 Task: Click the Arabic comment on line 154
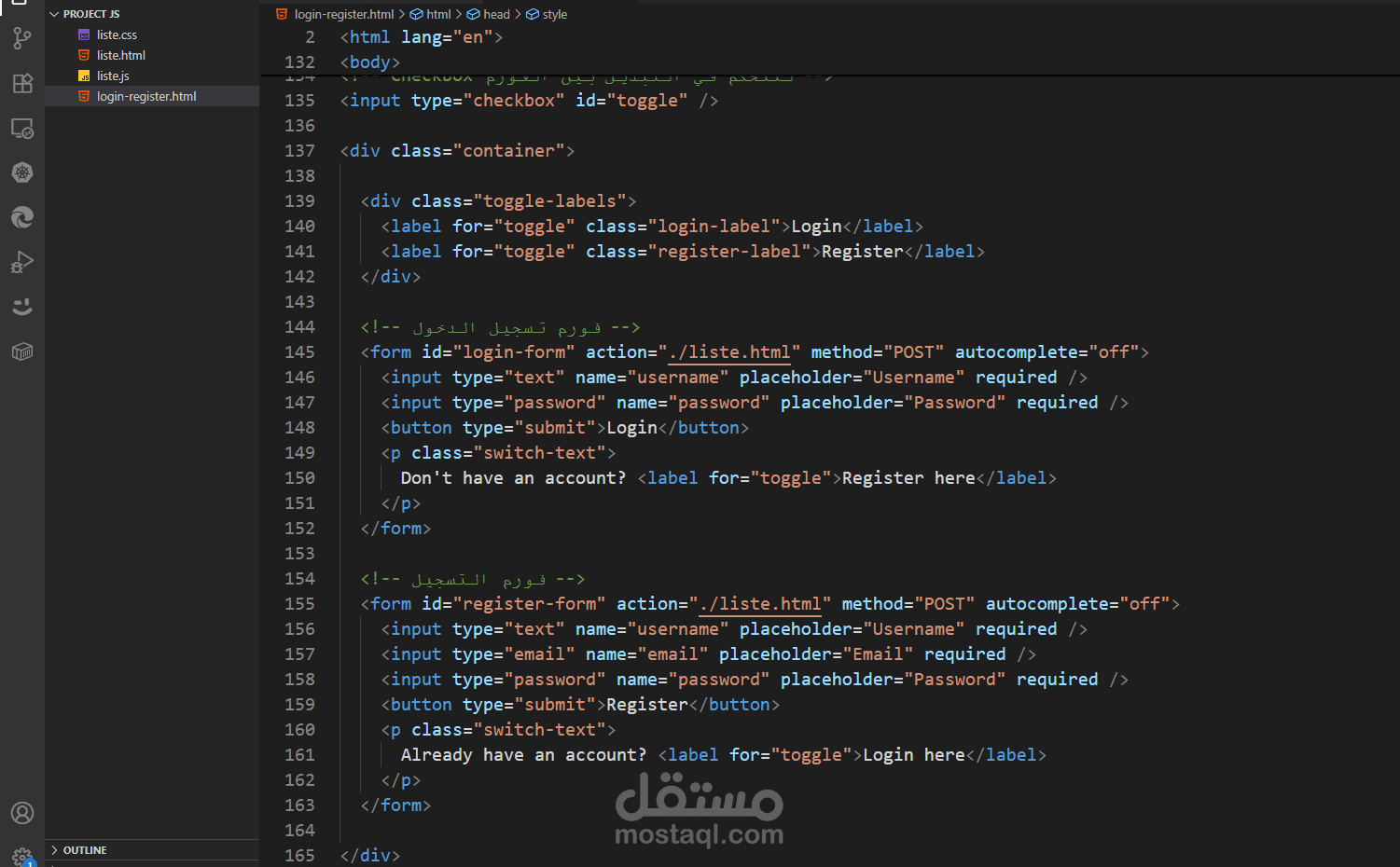tap(473, 579)
